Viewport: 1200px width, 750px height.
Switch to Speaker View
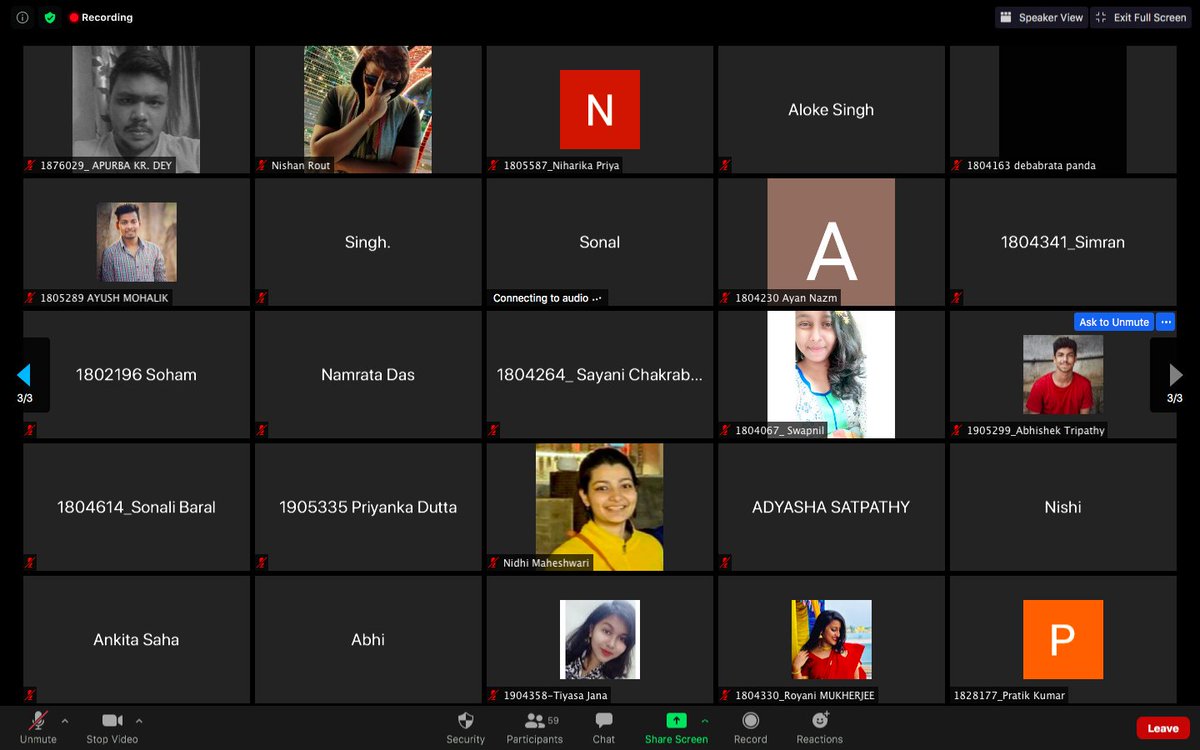tap(1041, 18)
